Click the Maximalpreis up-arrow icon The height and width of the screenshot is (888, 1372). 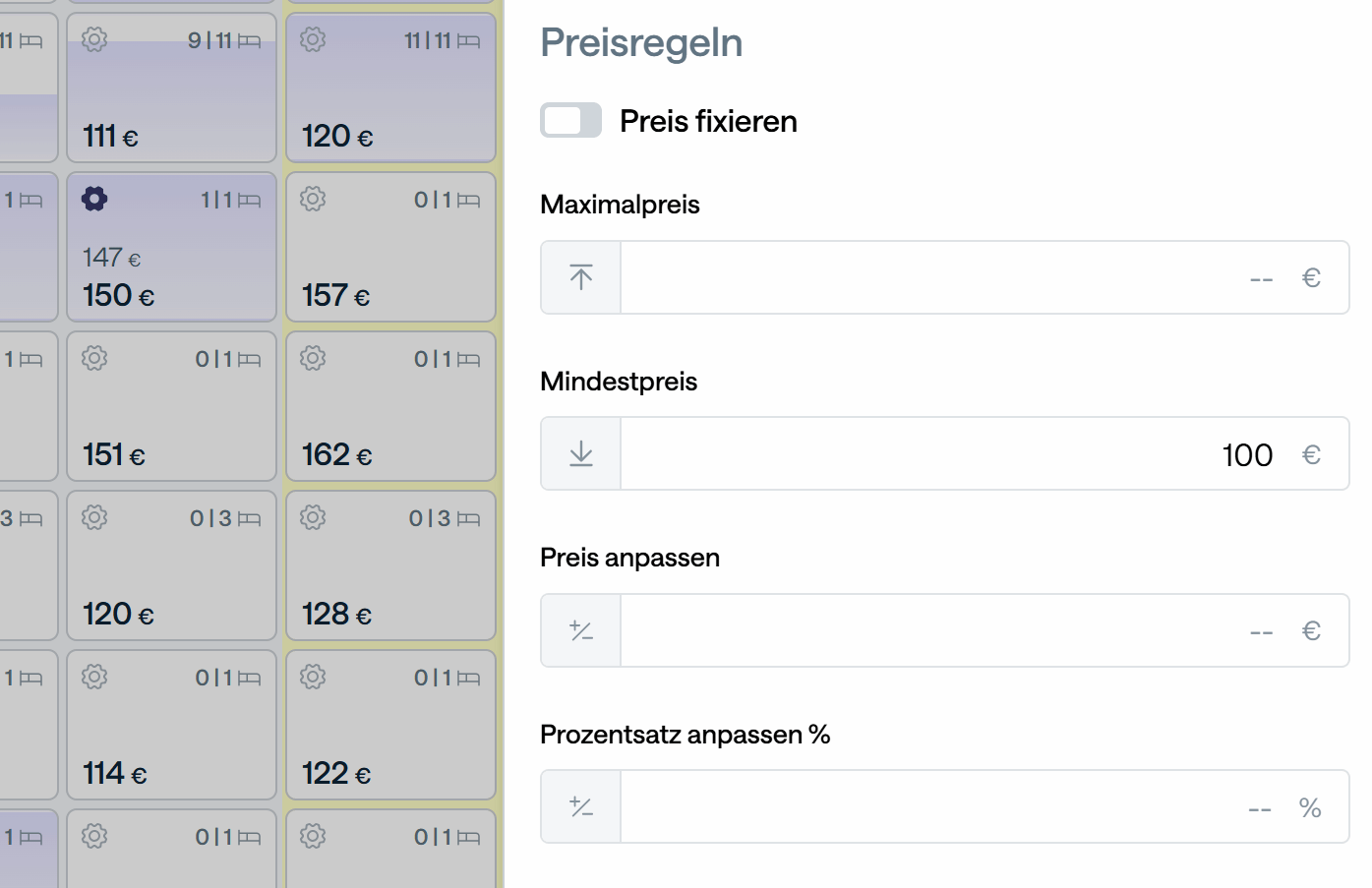pos(581,277)
